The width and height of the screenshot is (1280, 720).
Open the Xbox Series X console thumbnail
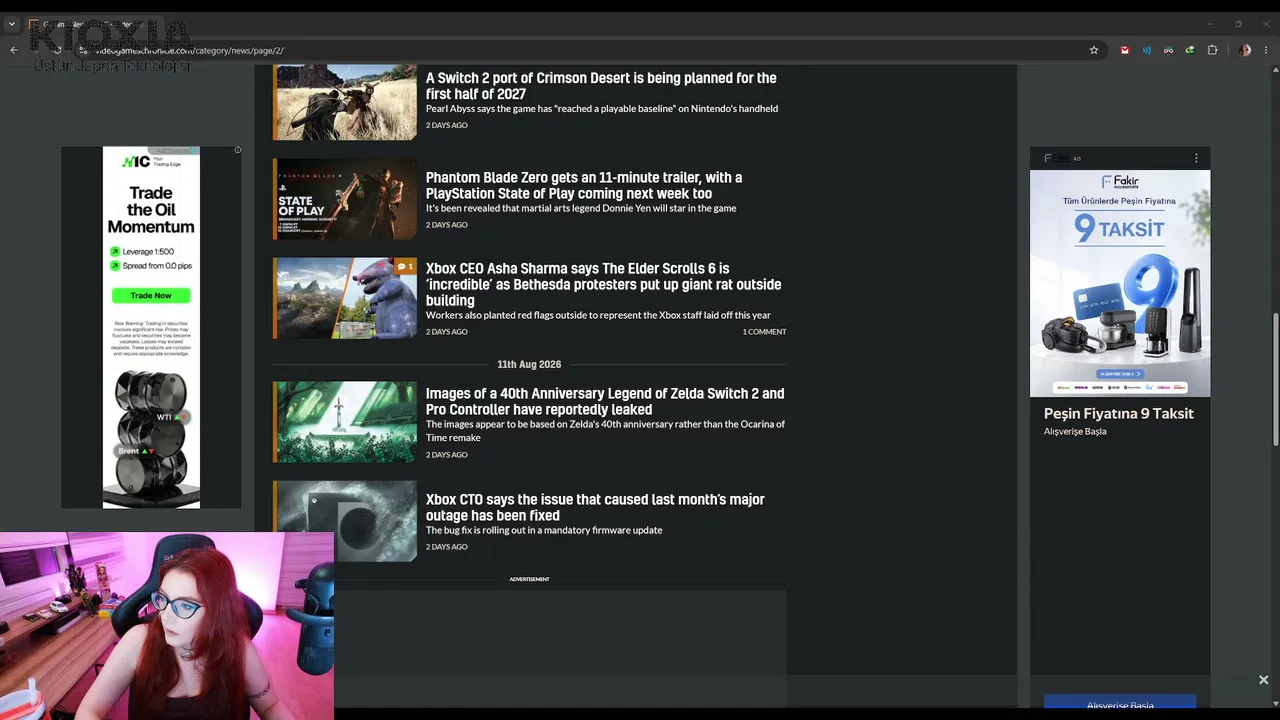click(x=345, y=521)
